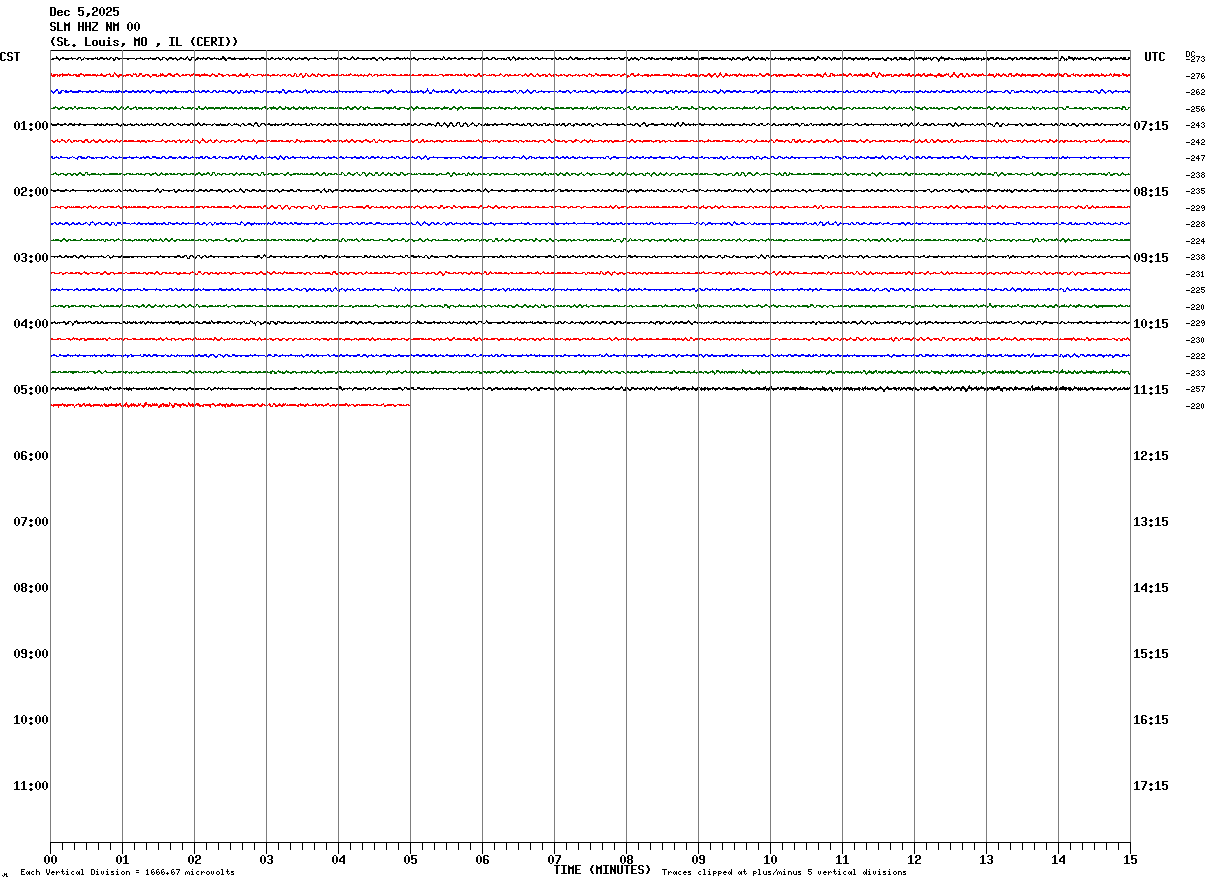Image resolution: width=1210 pixels, height=886 pixels.
Task: Click the Traces clipped footer note
Action: [784, 873]
